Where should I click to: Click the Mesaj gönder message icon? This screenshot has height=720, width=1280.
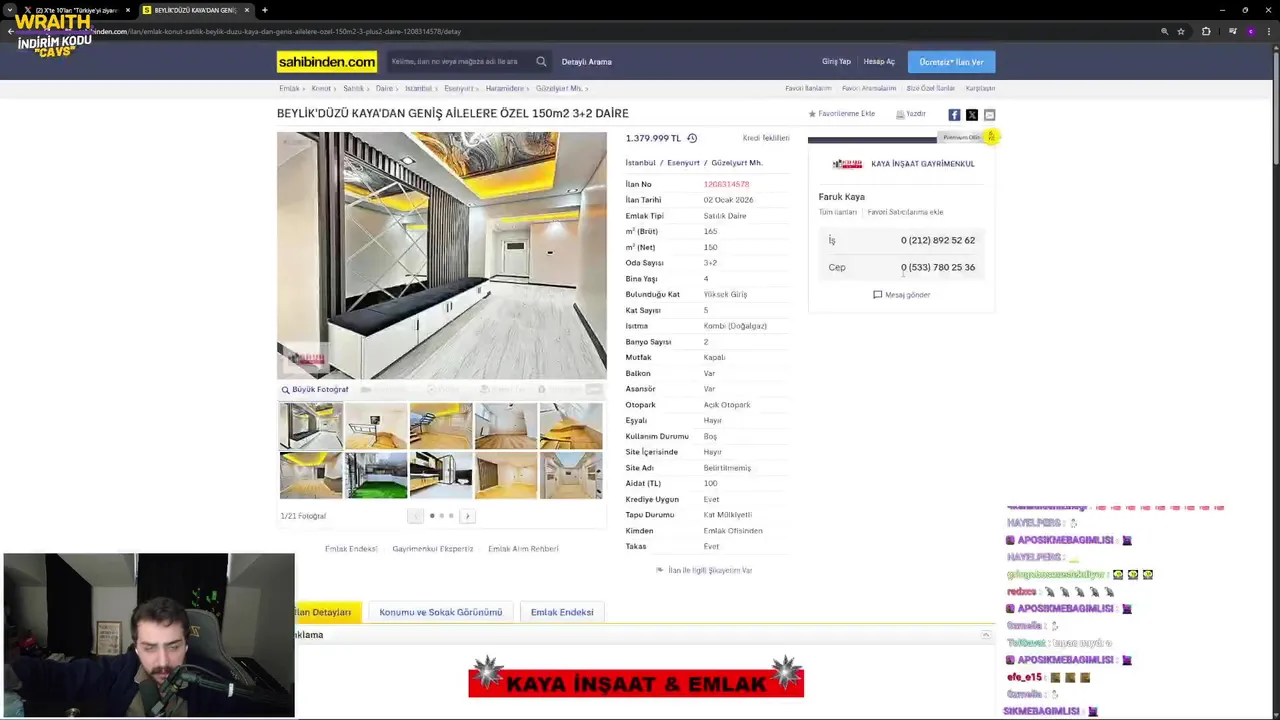pyautogui.click(x=877, y=295)
